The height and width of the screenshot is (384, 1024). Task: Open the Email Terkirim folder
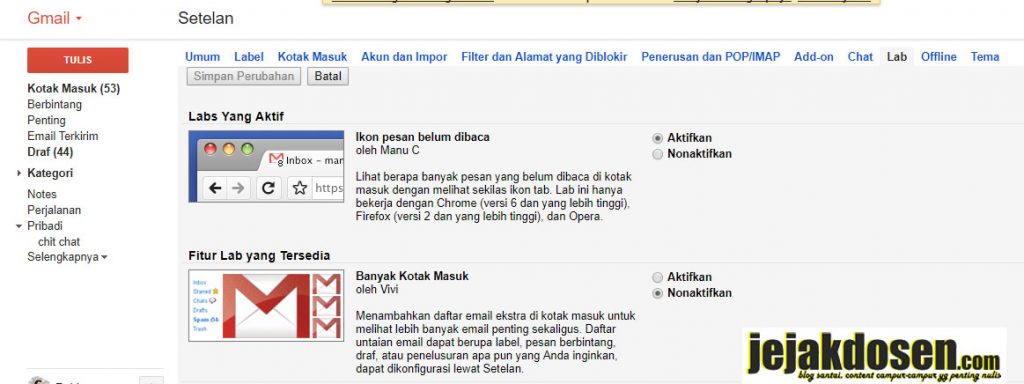tap(63, 136)
